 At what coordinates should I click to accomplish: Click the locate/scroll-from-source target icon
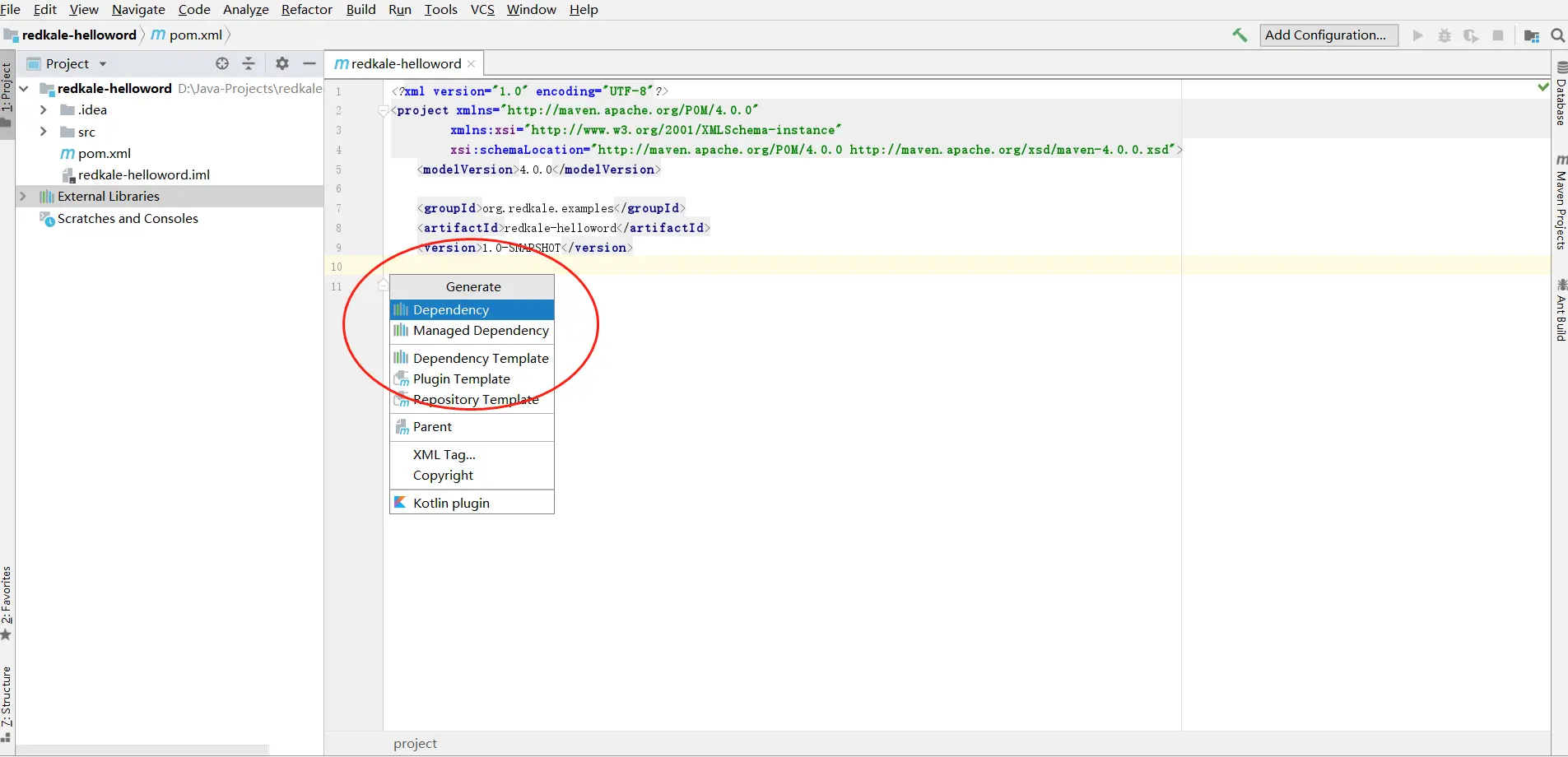point(222,63)
